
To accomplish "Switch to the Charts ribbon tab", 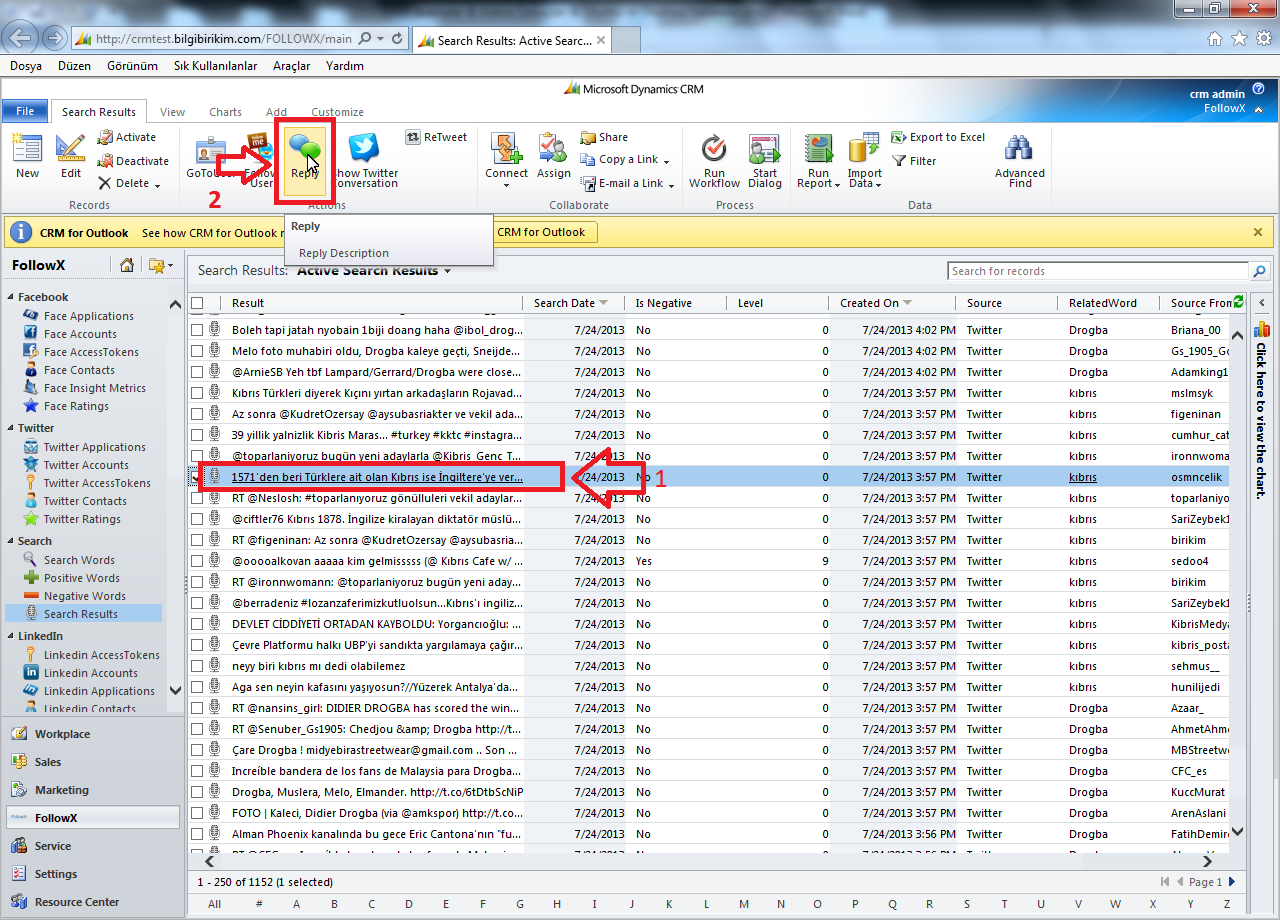I will (225, 112).
